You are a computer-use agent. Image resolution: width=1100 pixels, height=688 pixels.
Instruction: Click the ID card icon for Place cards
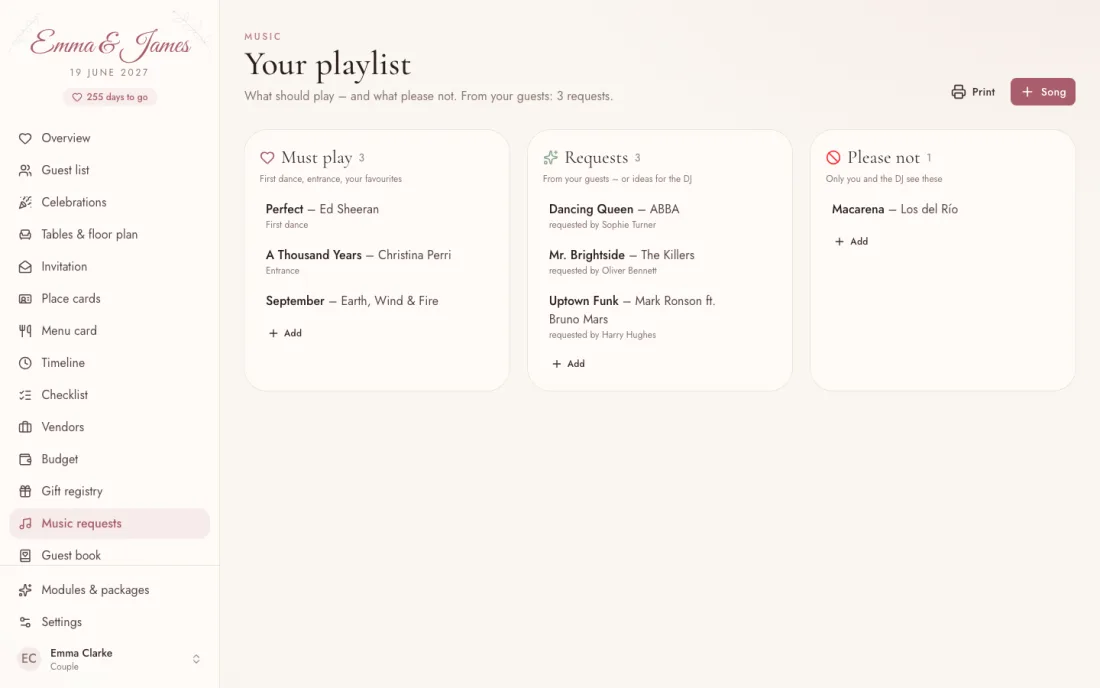tap(25, 299)
